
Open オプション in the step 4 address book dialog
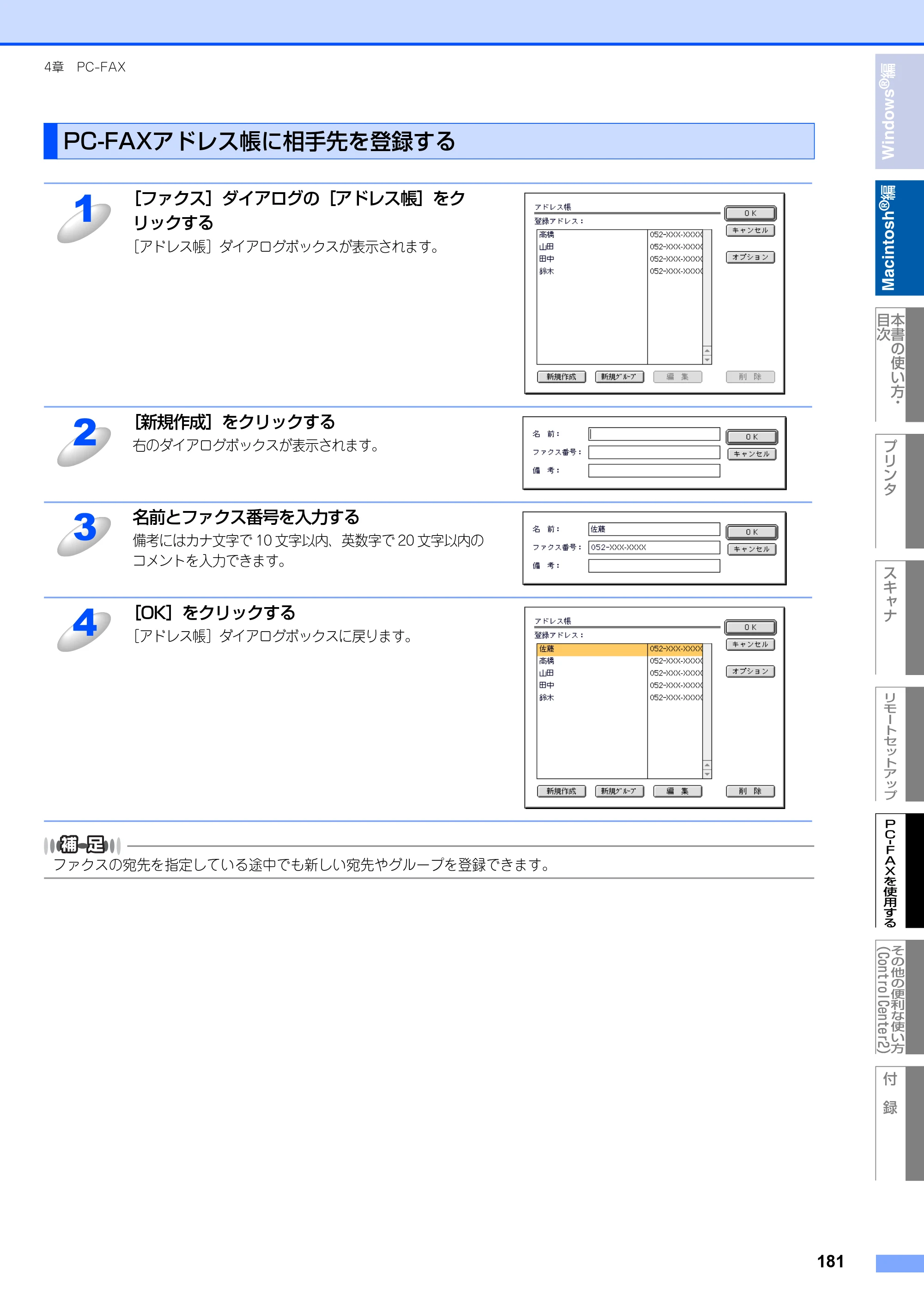pos(750,671)
